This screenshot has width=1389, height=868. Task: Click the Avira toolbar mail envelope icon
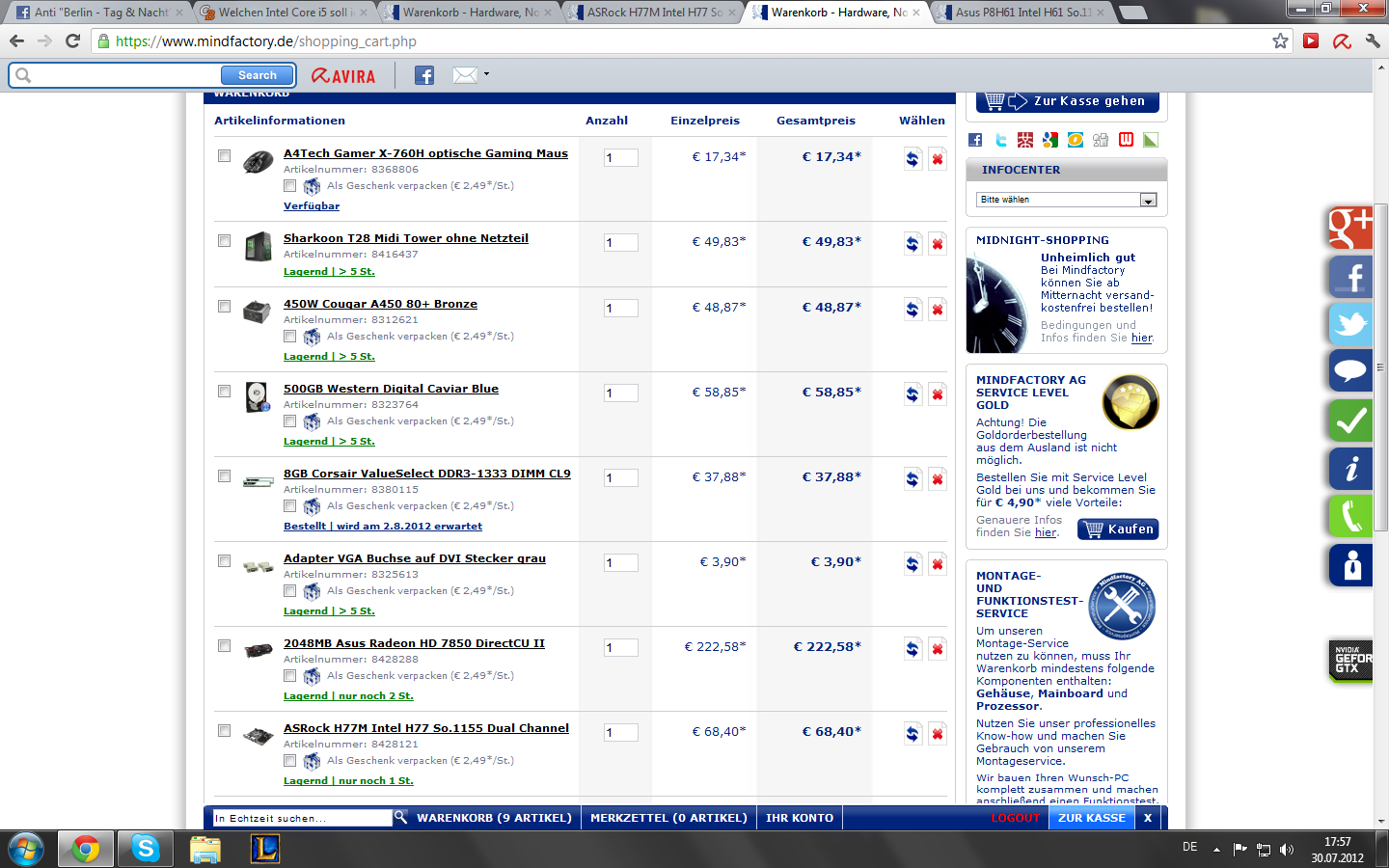point(465,75)
